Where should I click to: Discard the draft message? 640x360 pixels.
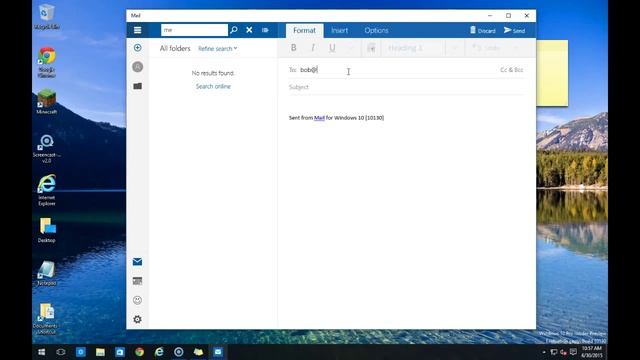click(482, 30)
